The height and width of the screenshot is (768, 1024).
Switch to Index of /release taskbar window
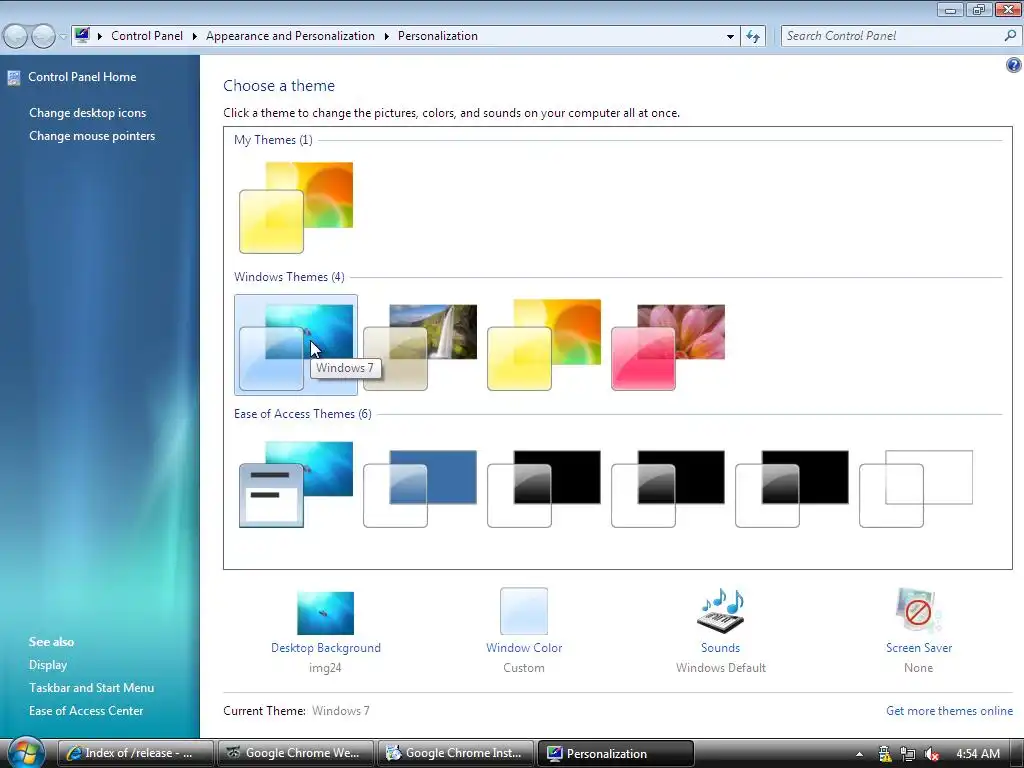pyautogui.click(x=136, y=753)
